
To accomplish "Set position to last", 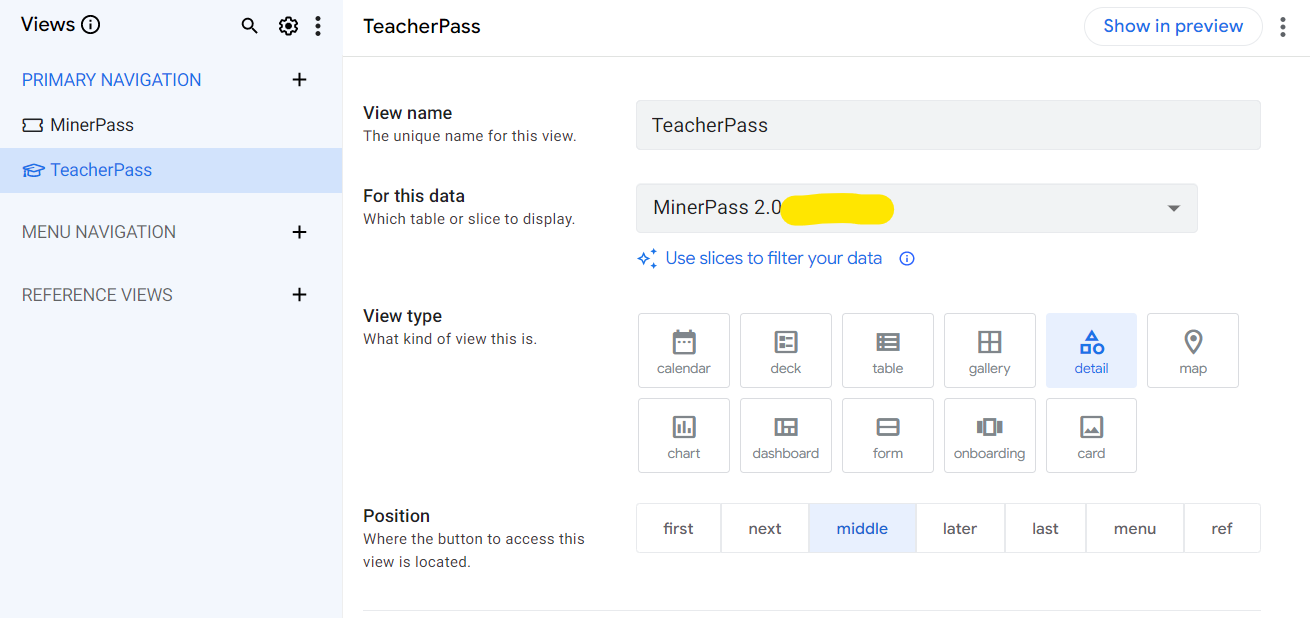I will (x=1045, y=528).
